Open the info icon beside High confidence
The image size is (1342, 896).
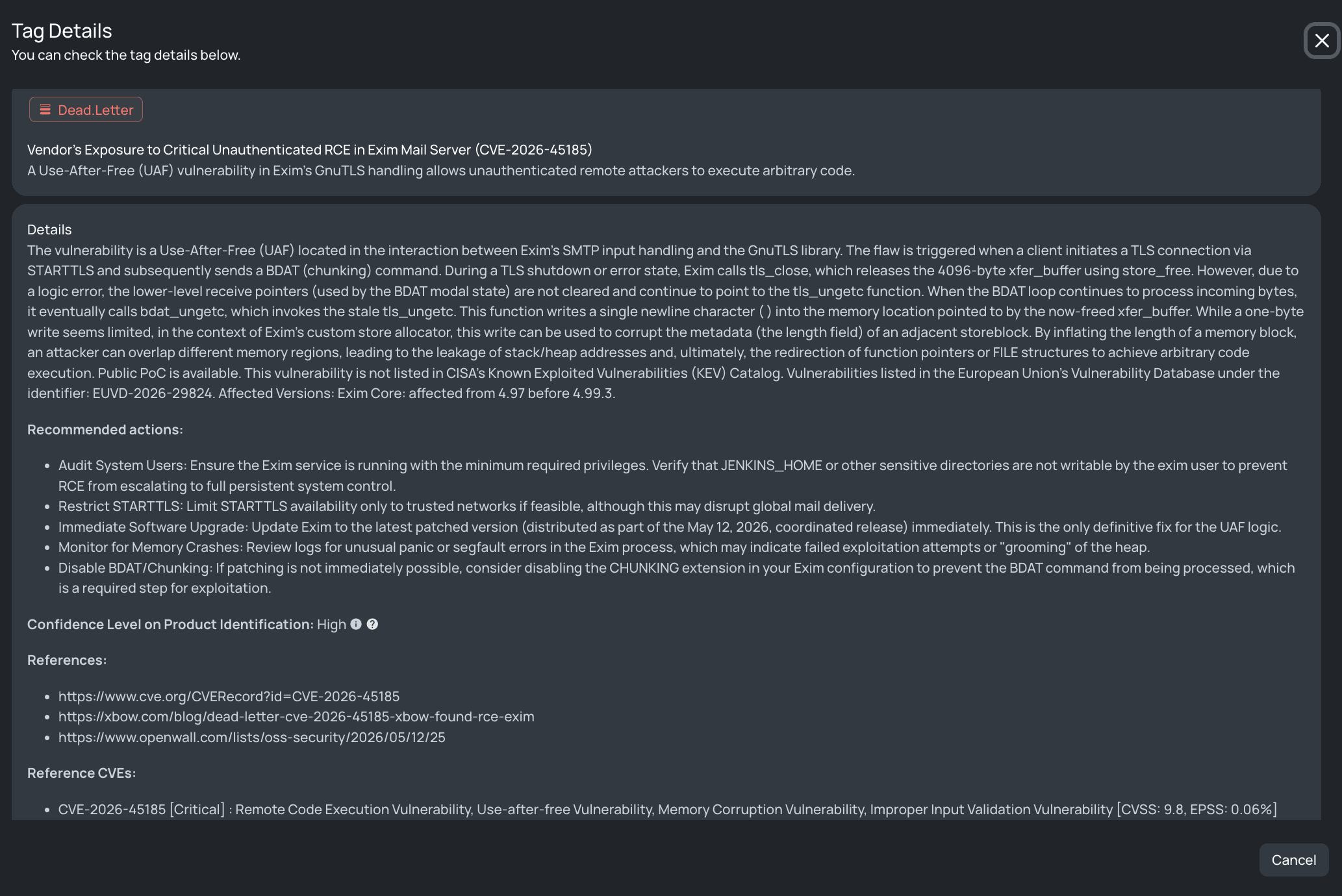[356, 624]
